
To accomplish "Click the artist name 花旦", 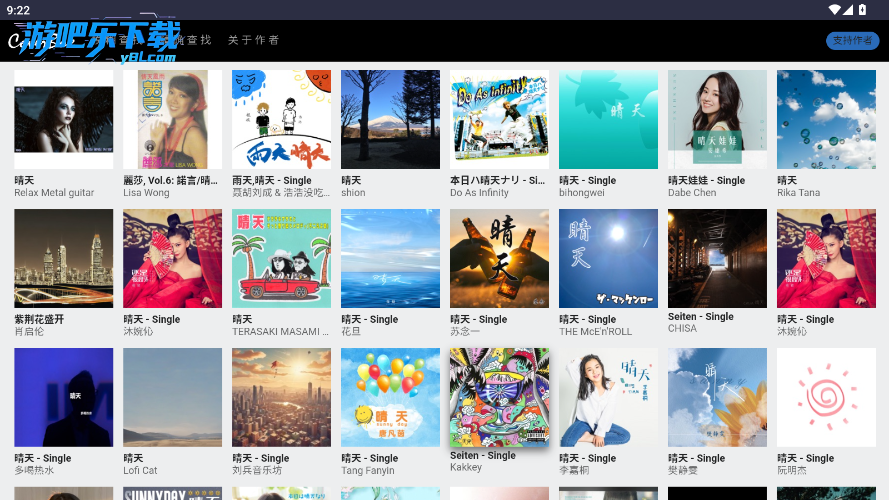I will pos(351,332).
